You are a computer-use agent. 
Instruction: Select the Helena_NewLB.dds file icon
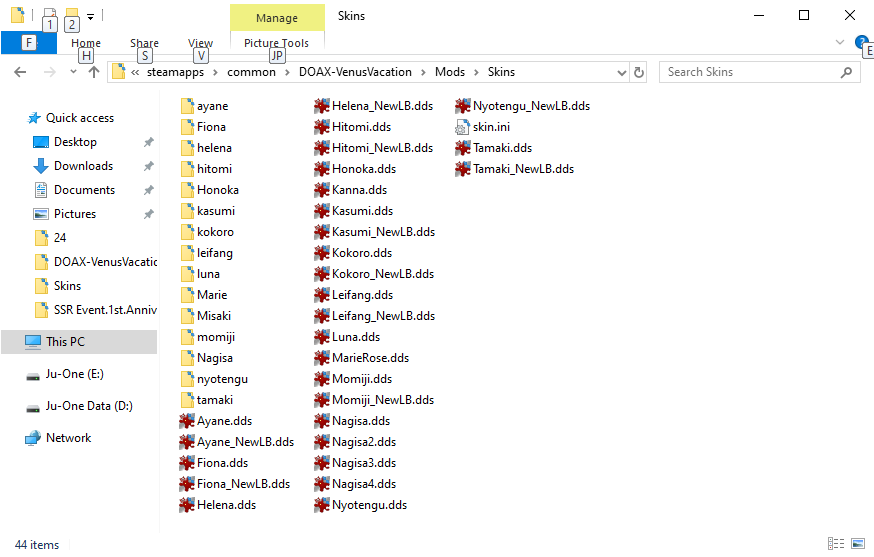point(322,106)
